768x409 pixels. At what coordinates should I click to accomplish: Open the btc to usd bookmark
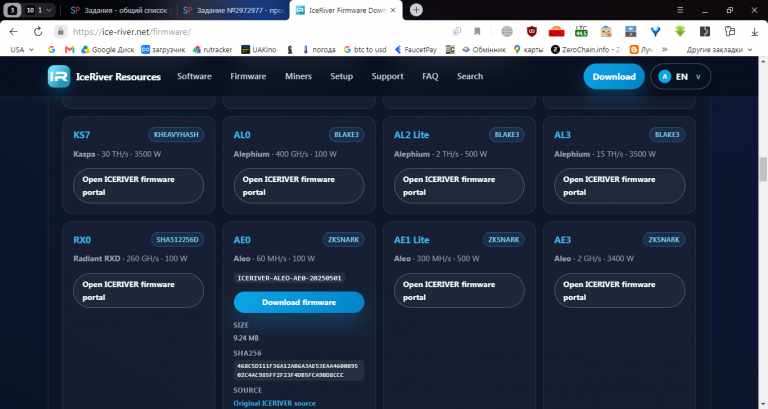point(365,49)
